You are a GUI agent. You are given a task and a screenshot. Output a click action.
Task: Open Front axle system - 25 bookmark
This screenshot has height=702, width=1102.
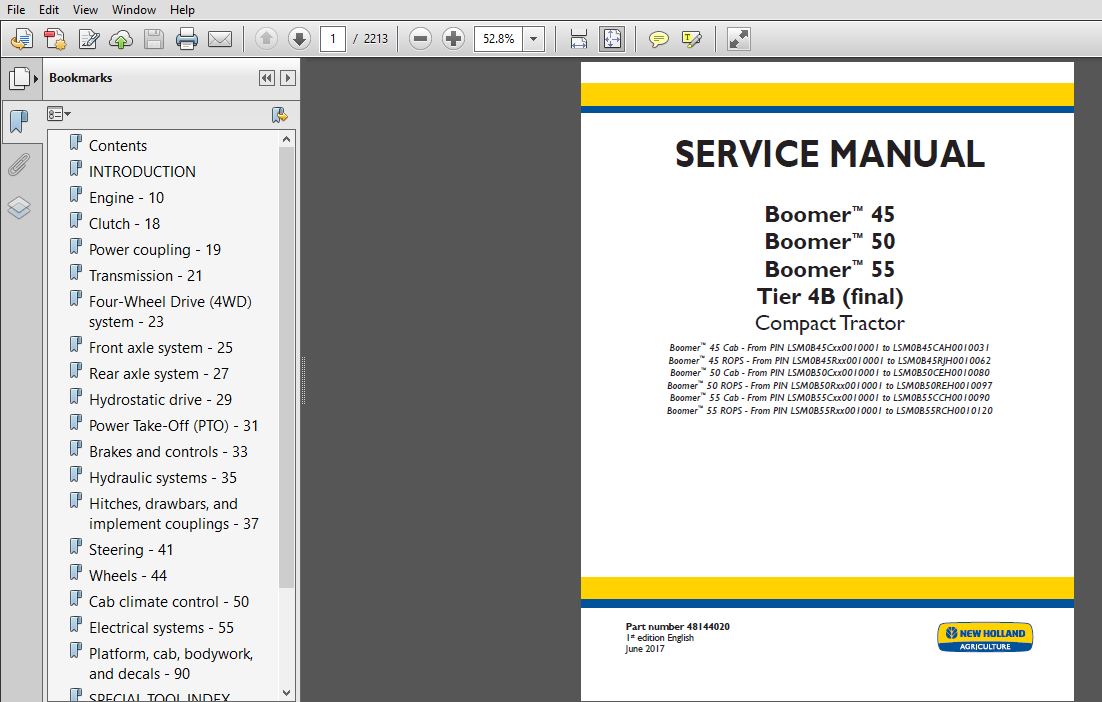tap(160, 348)
